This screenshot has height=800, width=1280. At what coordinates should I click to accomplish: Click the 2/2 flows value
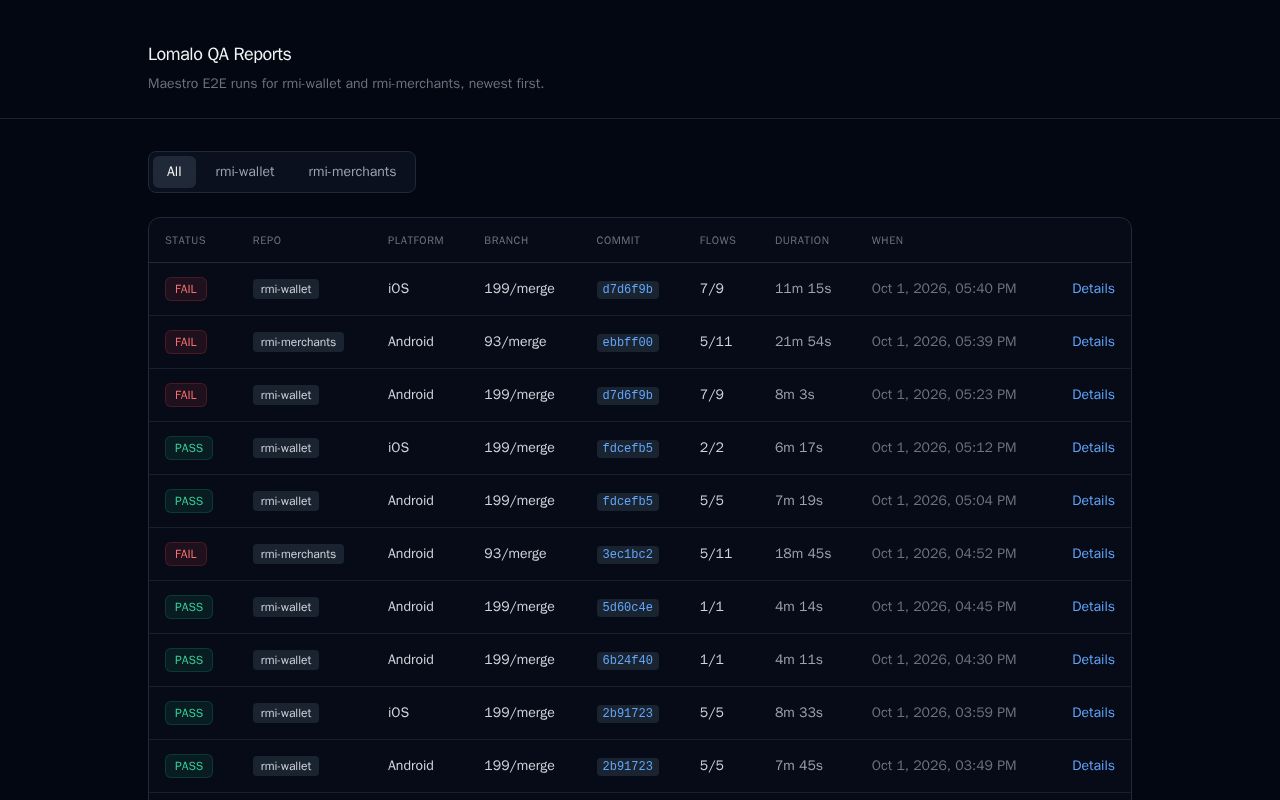tap(712, 448)
